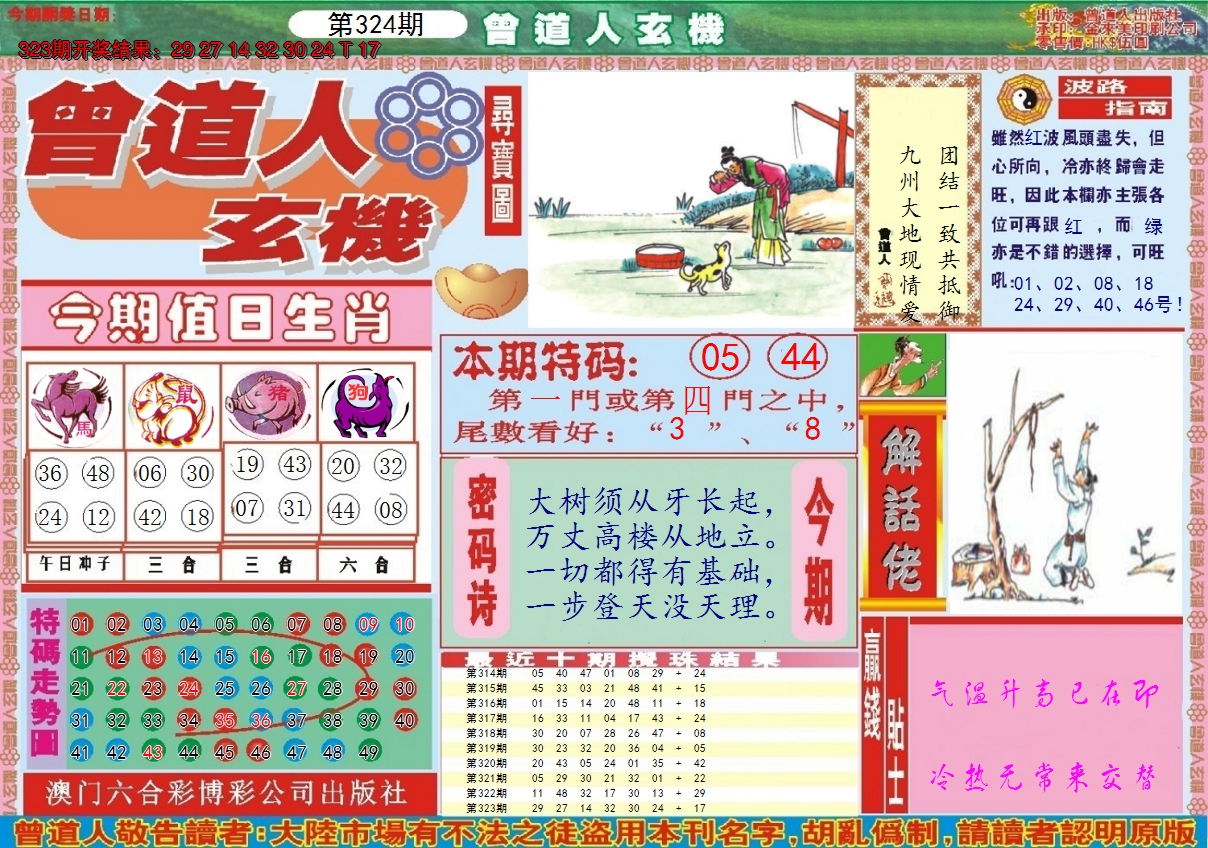1208x848 pixels.
Task: Click the gold ingot graphic
Action: pyautogui.click(x=481, y=288)
